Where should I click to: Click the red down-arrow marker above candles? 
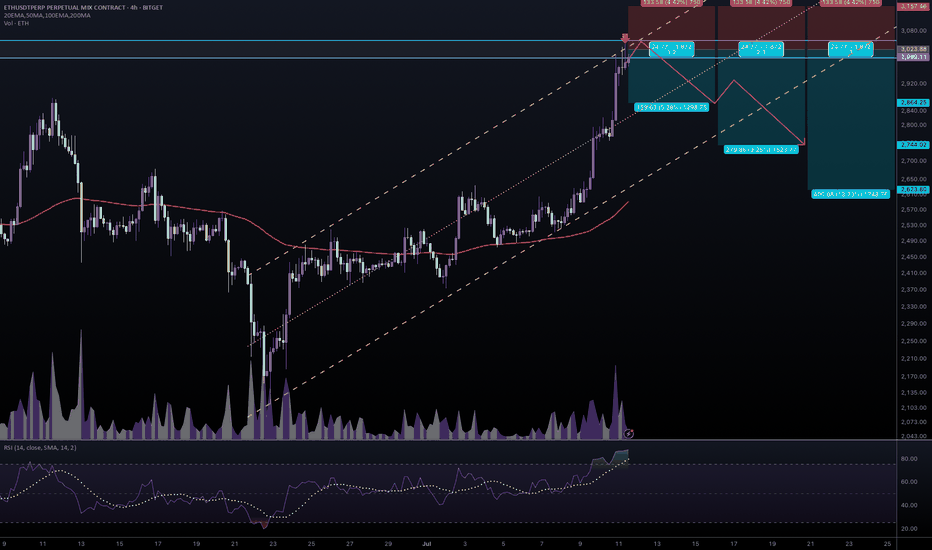tap(625, 39)
